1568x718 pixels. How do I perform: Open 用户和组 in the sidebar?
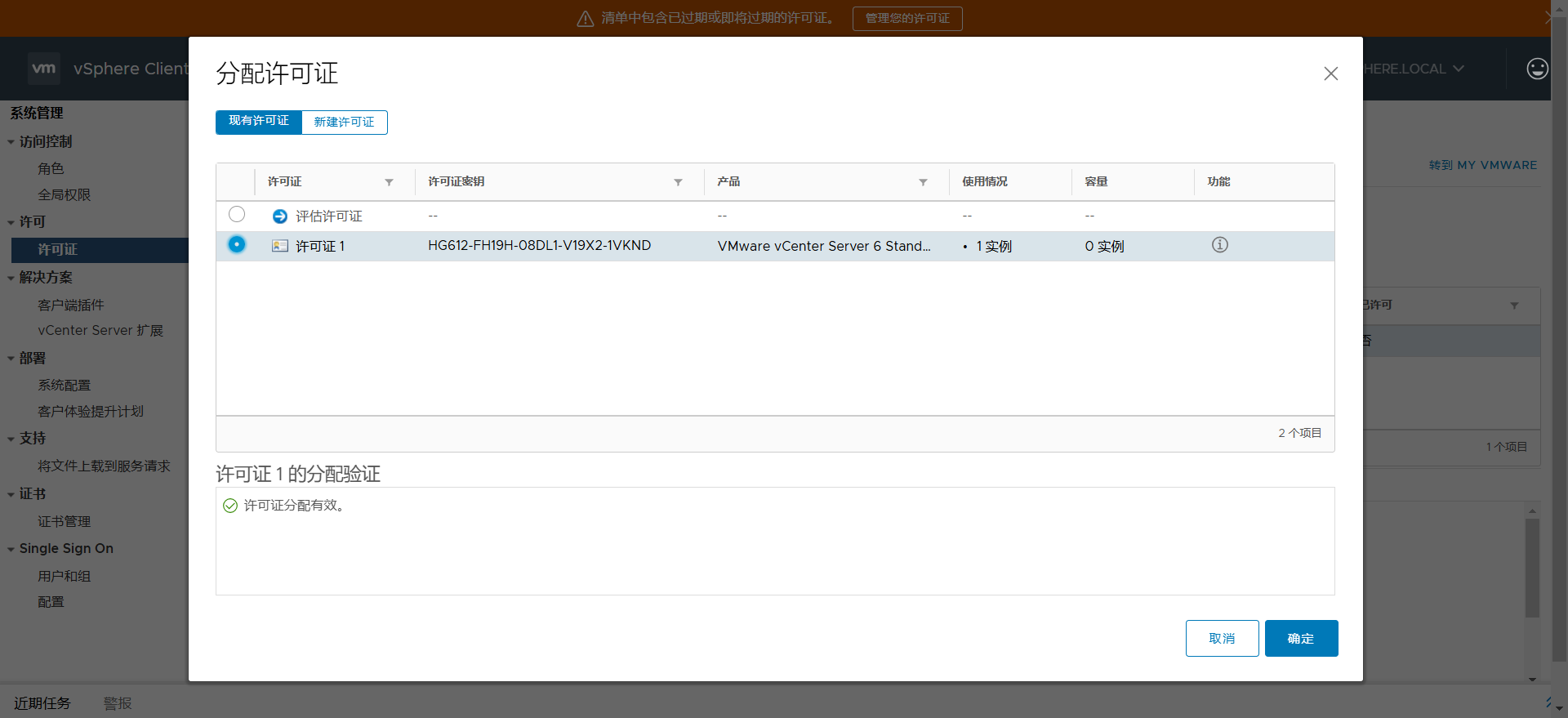pyautogui.click(x=65, y=576)
